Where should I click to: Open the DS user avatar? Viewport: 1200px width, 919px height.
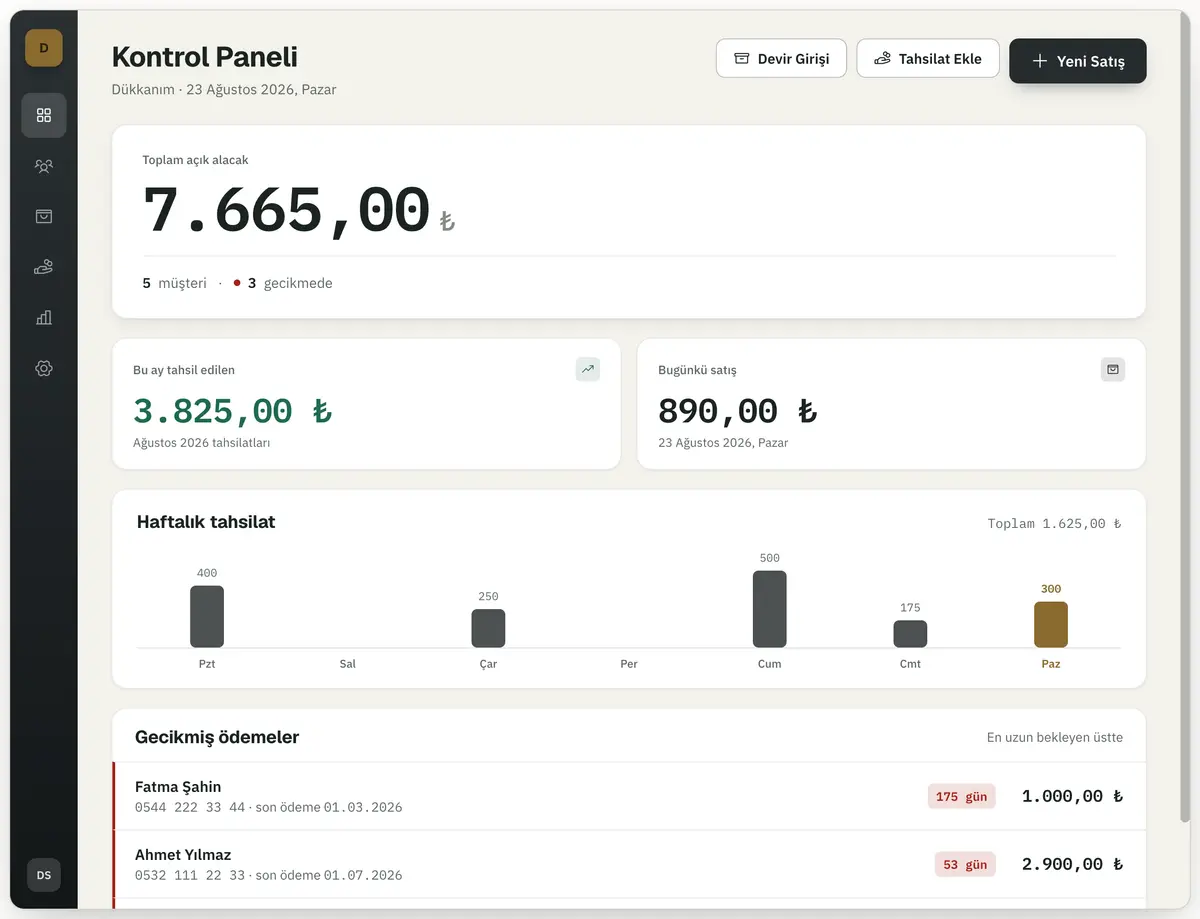pos(44,875)
